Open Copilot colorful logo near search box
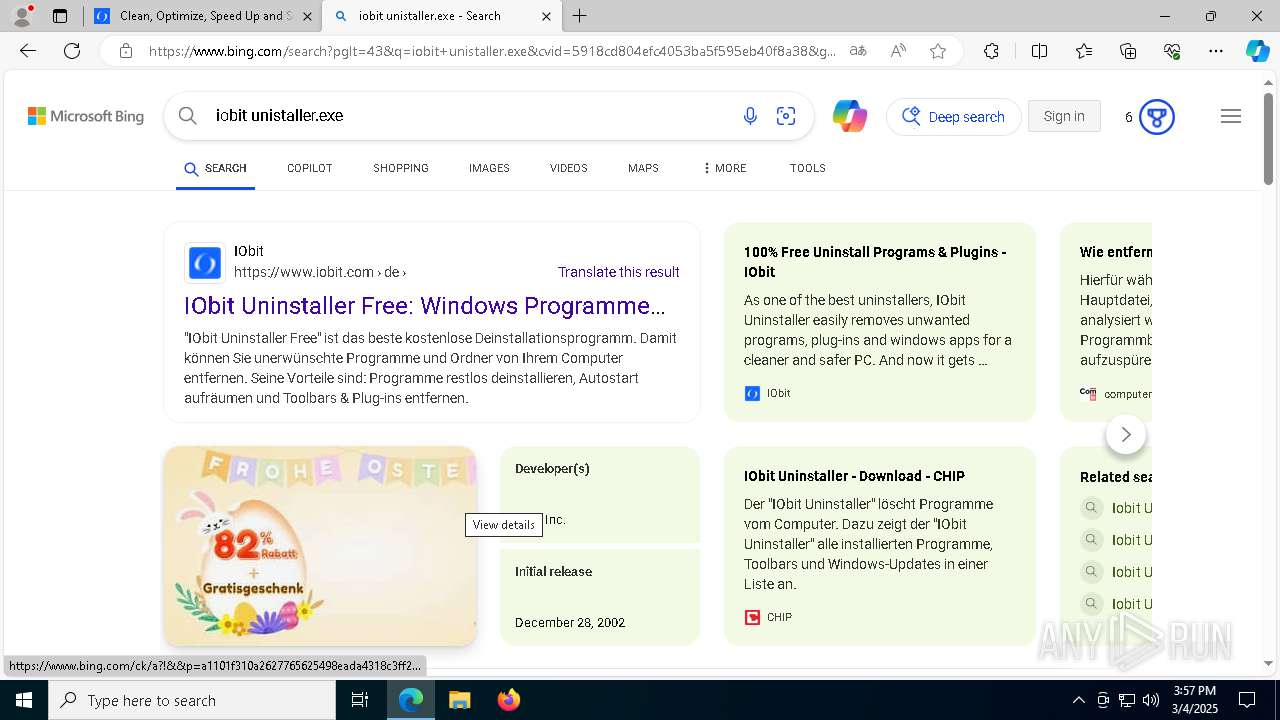 coord(850,116)
